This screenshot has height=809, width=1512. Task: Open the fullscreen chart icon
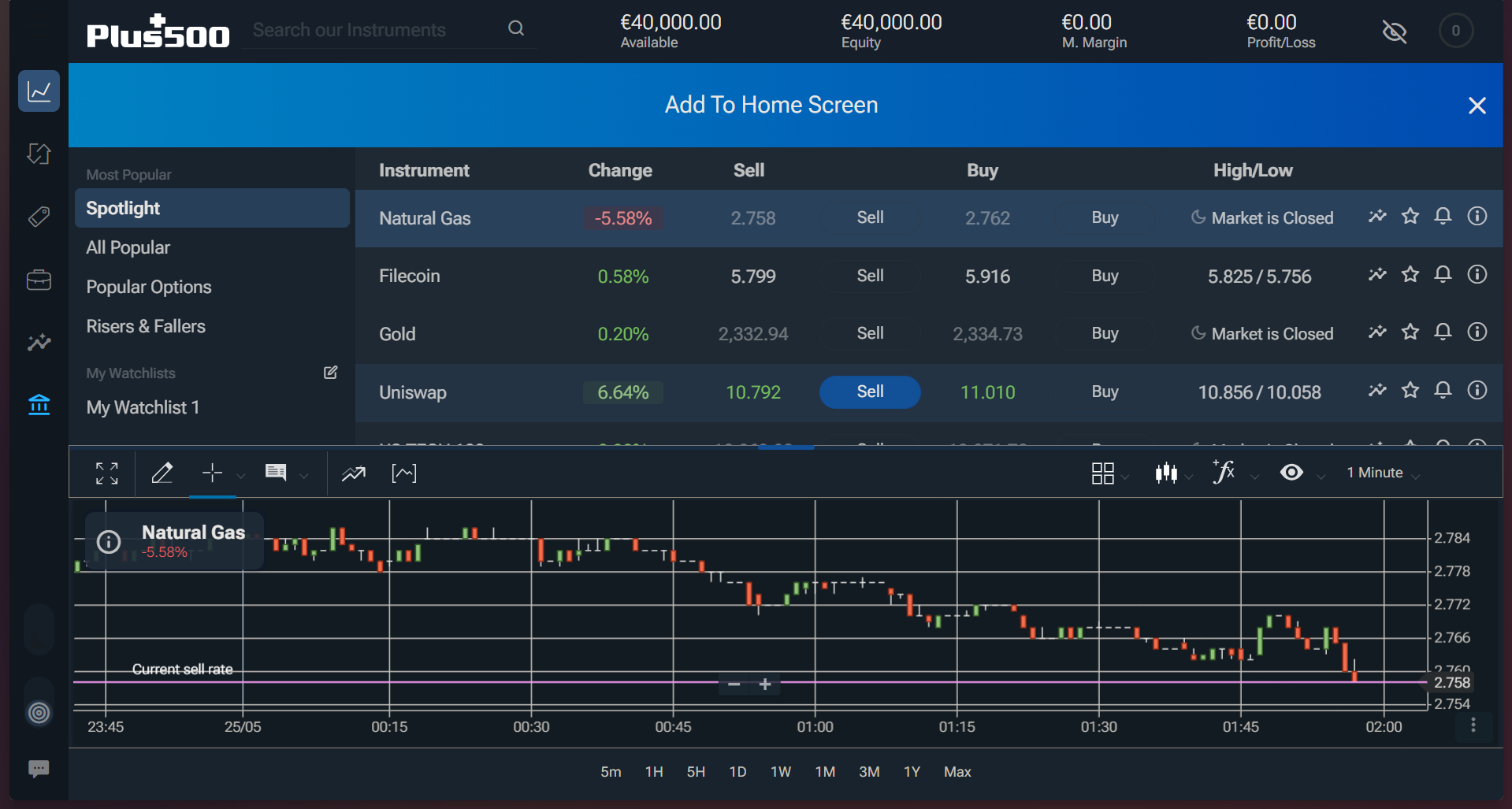pos(107,473)
